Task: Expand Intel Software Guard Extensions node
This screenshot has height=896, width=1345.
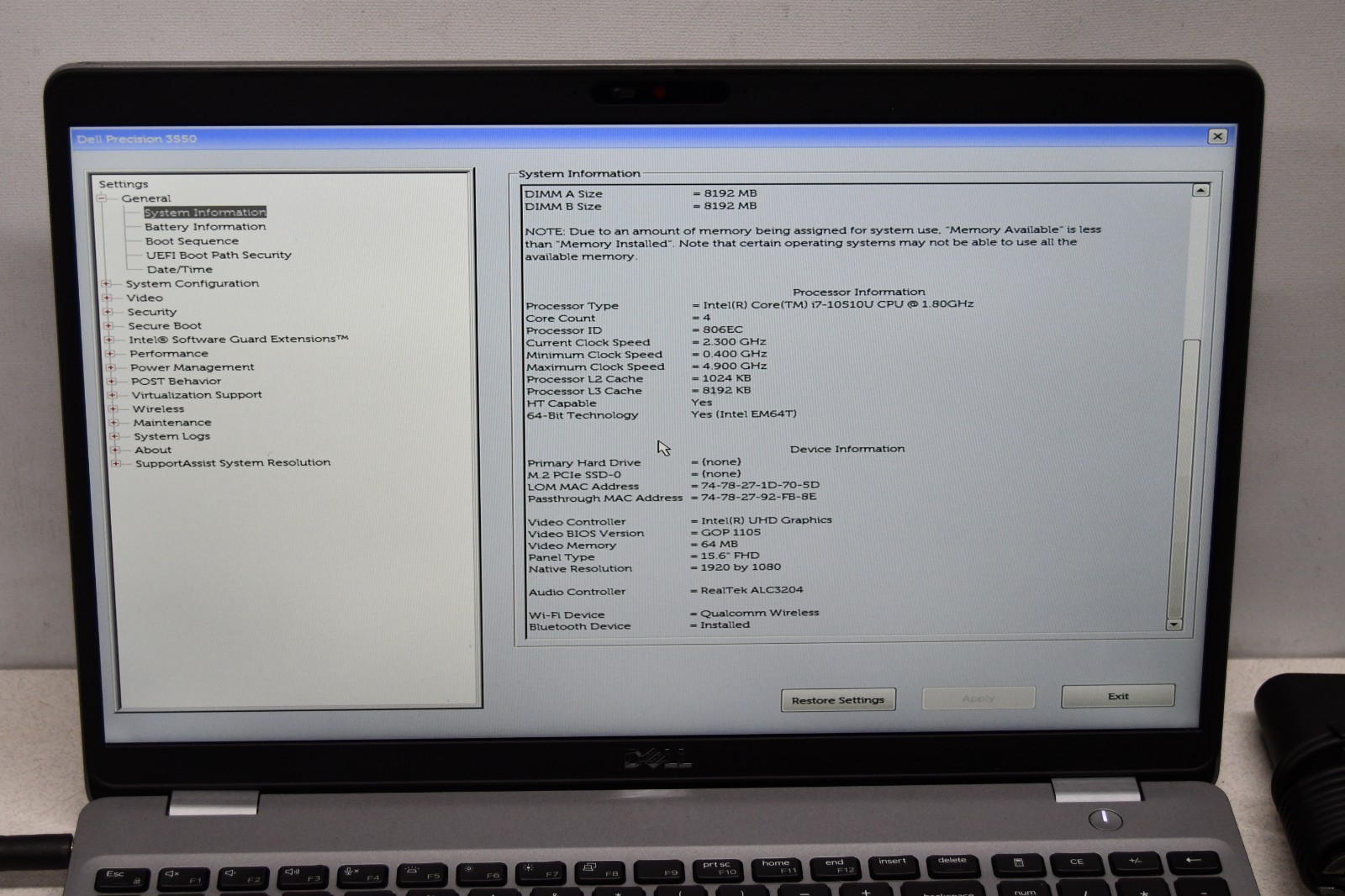Action: (x=109, y=340)
